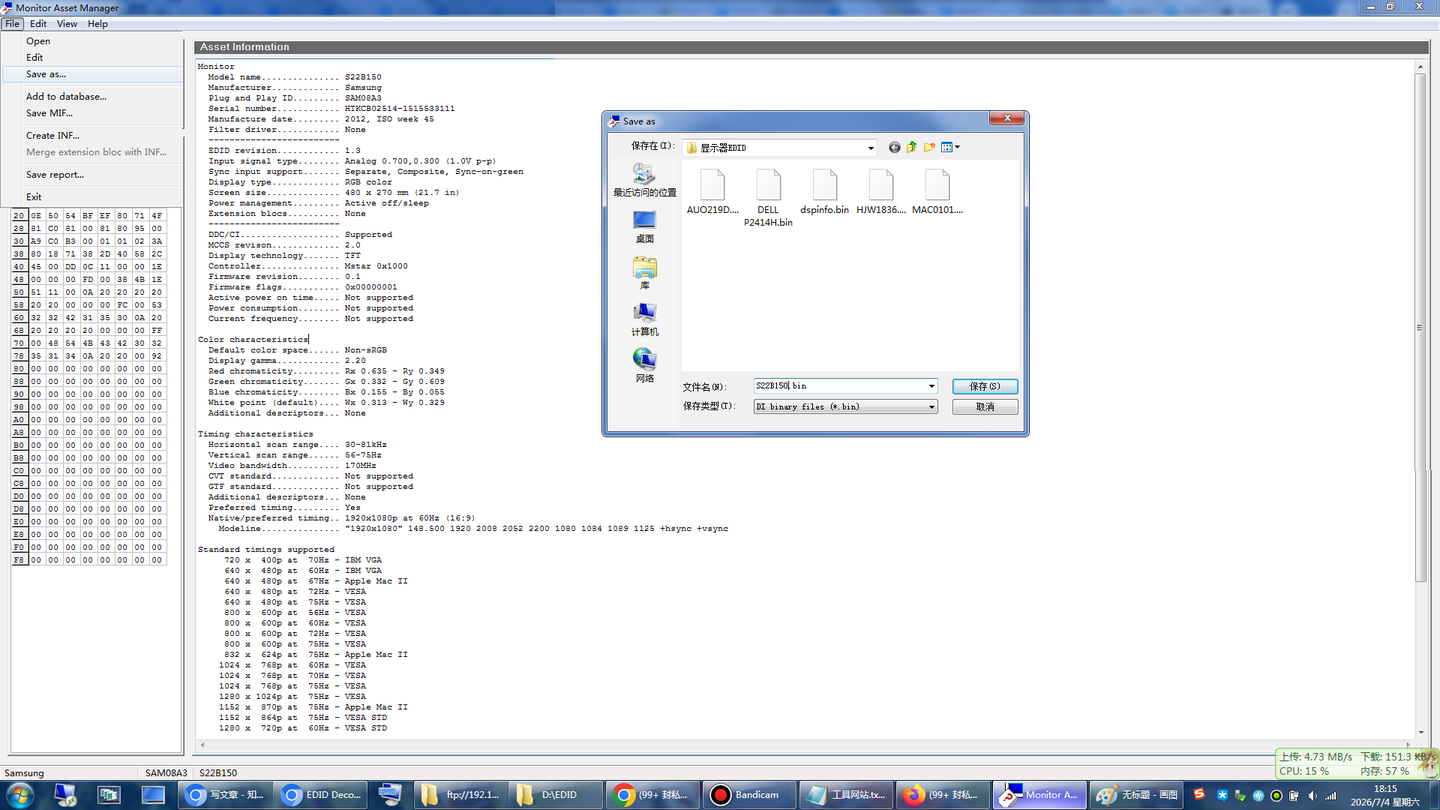Open the 写文章 browser taskbar item
The width and height of the screenshot is (1440, 810).
[x=226, y=795]
